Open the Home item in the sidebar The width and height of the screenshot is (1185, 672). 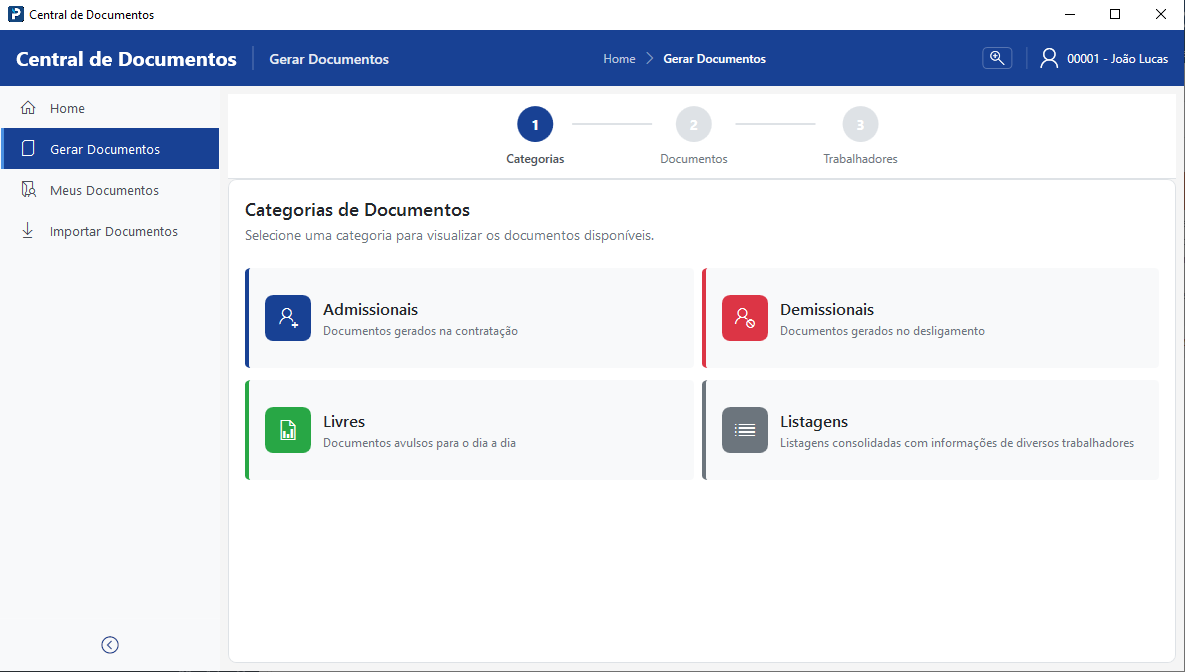point(110,108)
